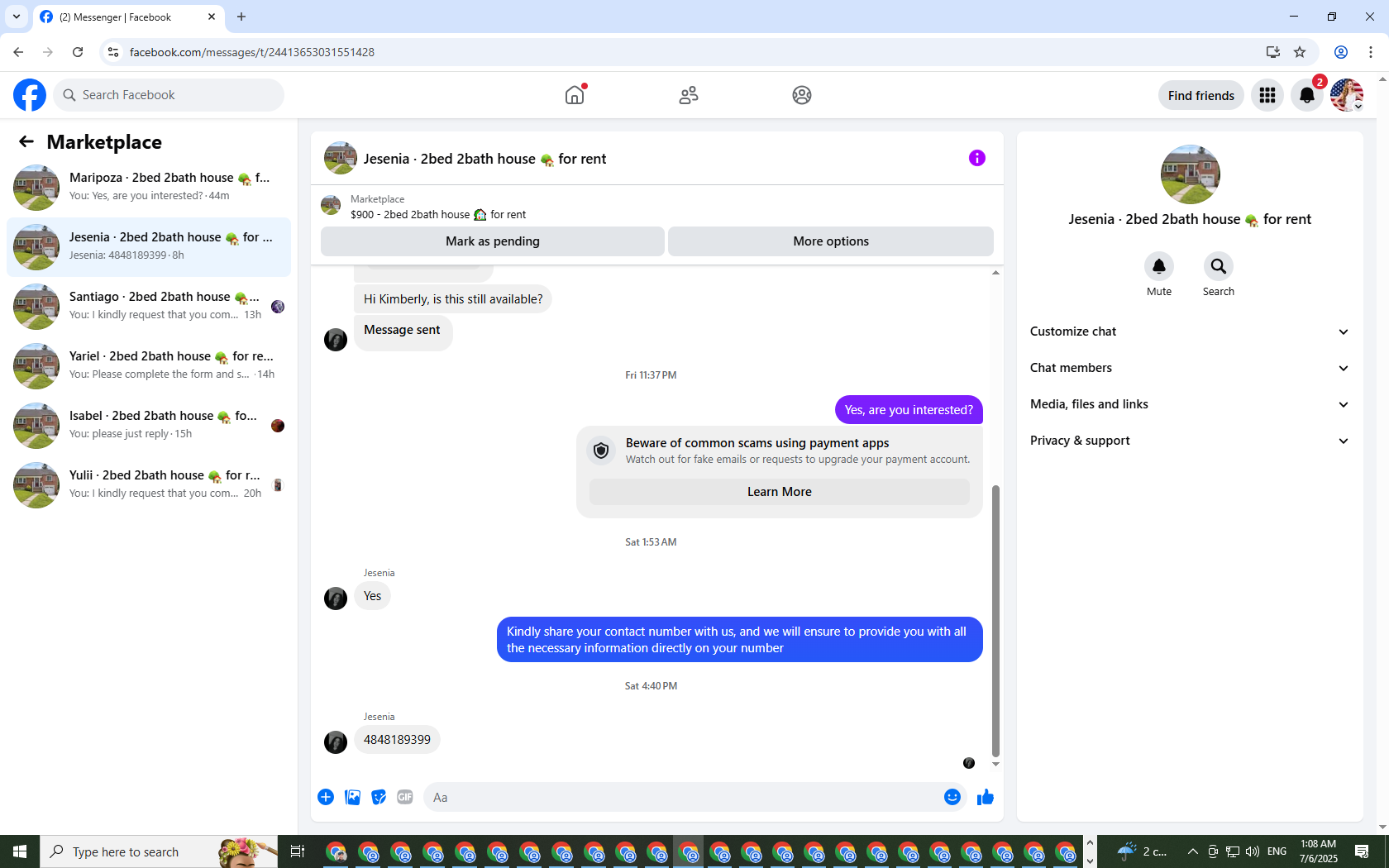Reload the page in browser
This screenshot has width=1389, height=868.
point(78,52)
